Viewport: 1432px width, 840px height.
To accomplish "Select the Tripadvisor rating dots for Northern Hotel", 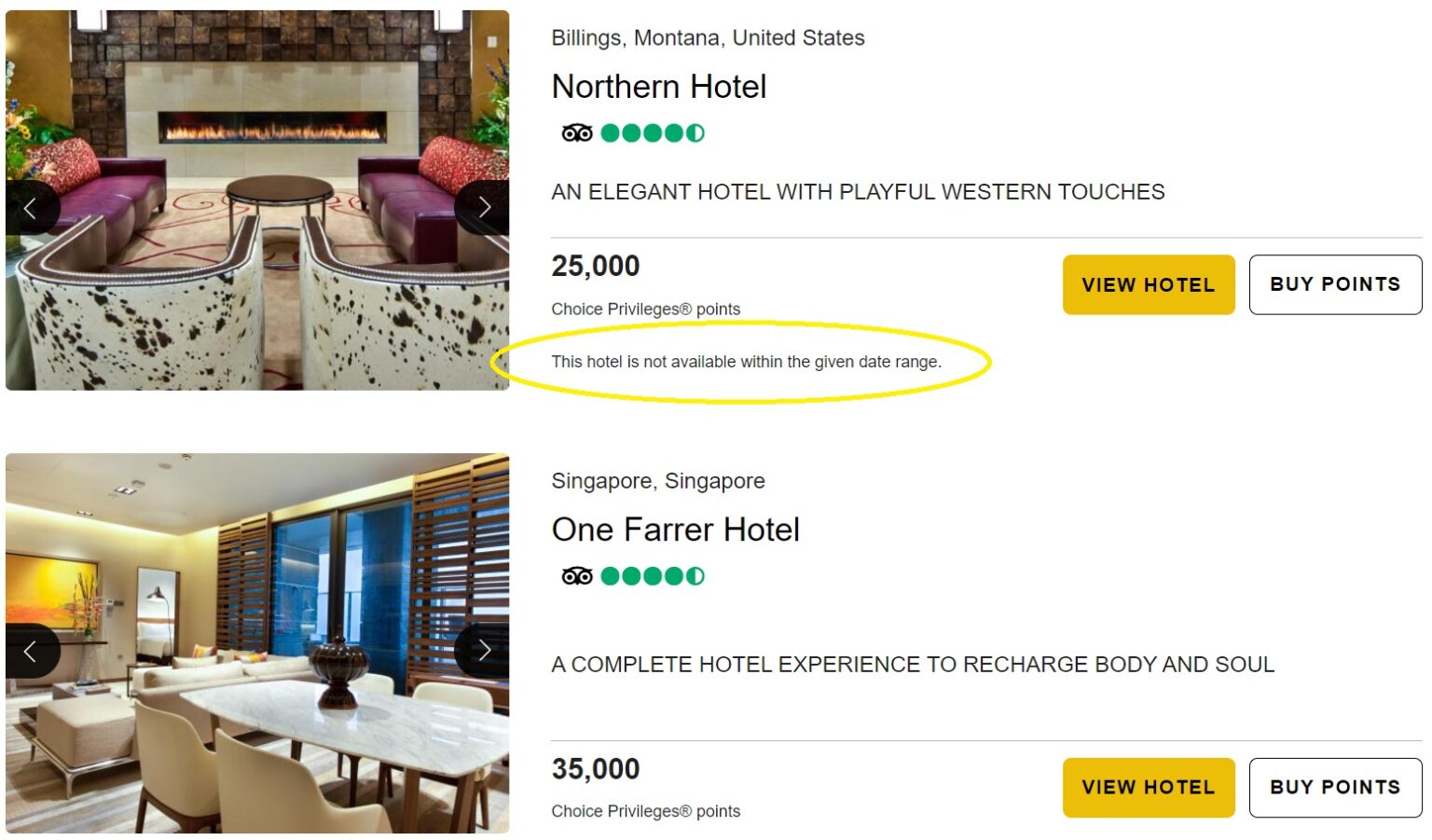I will 655,132.
